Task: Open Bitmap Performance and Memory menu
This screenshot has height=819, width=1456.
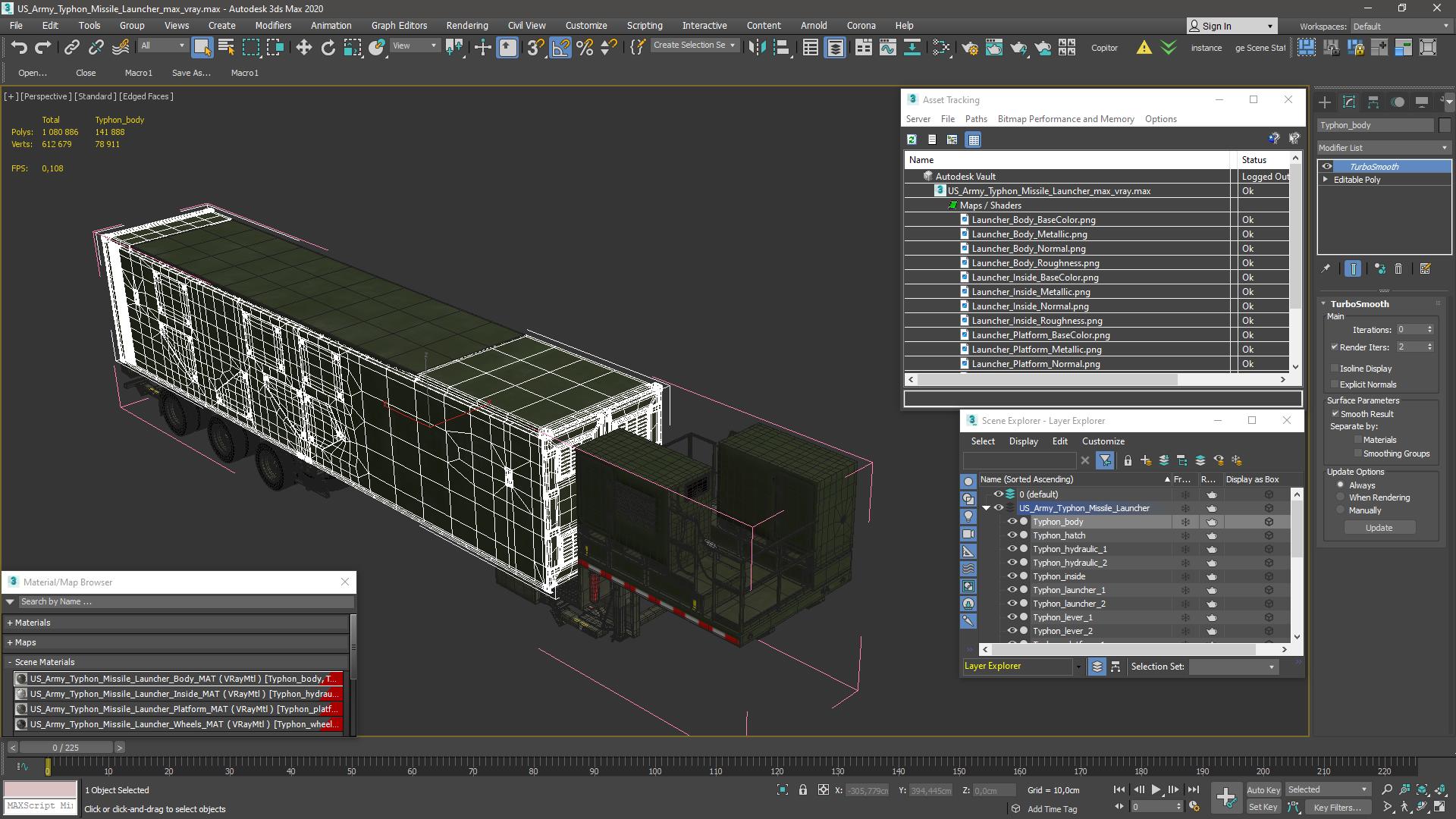Action: 1065,119
